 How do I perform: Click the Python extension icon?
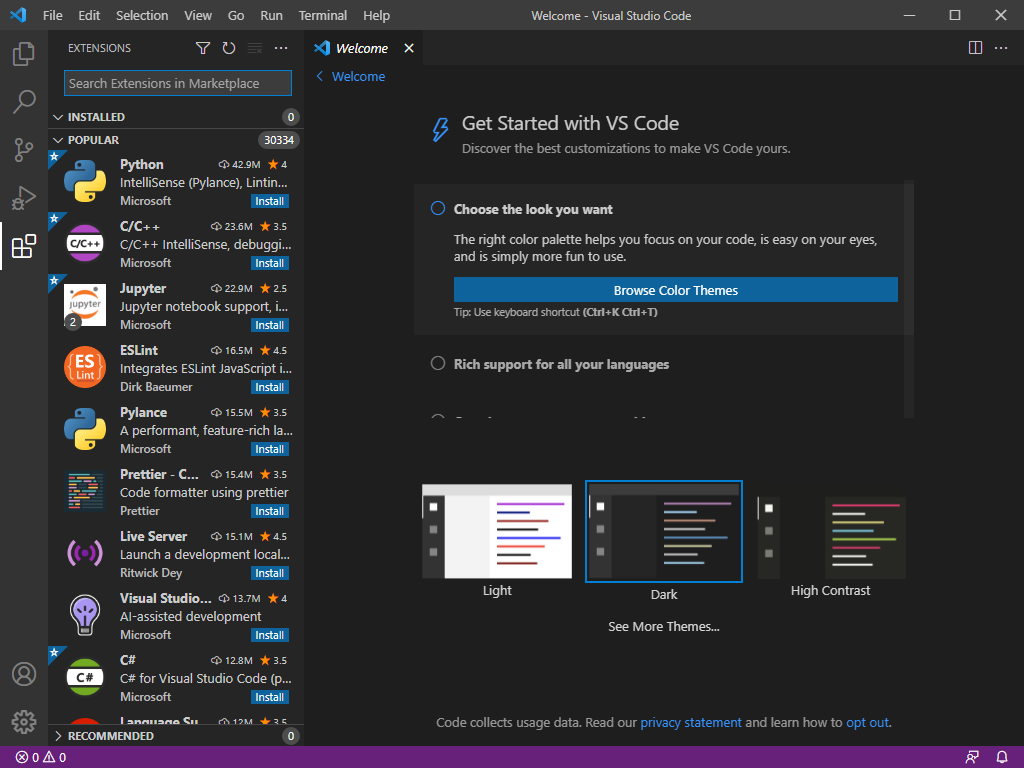click(x=85, y=181)
